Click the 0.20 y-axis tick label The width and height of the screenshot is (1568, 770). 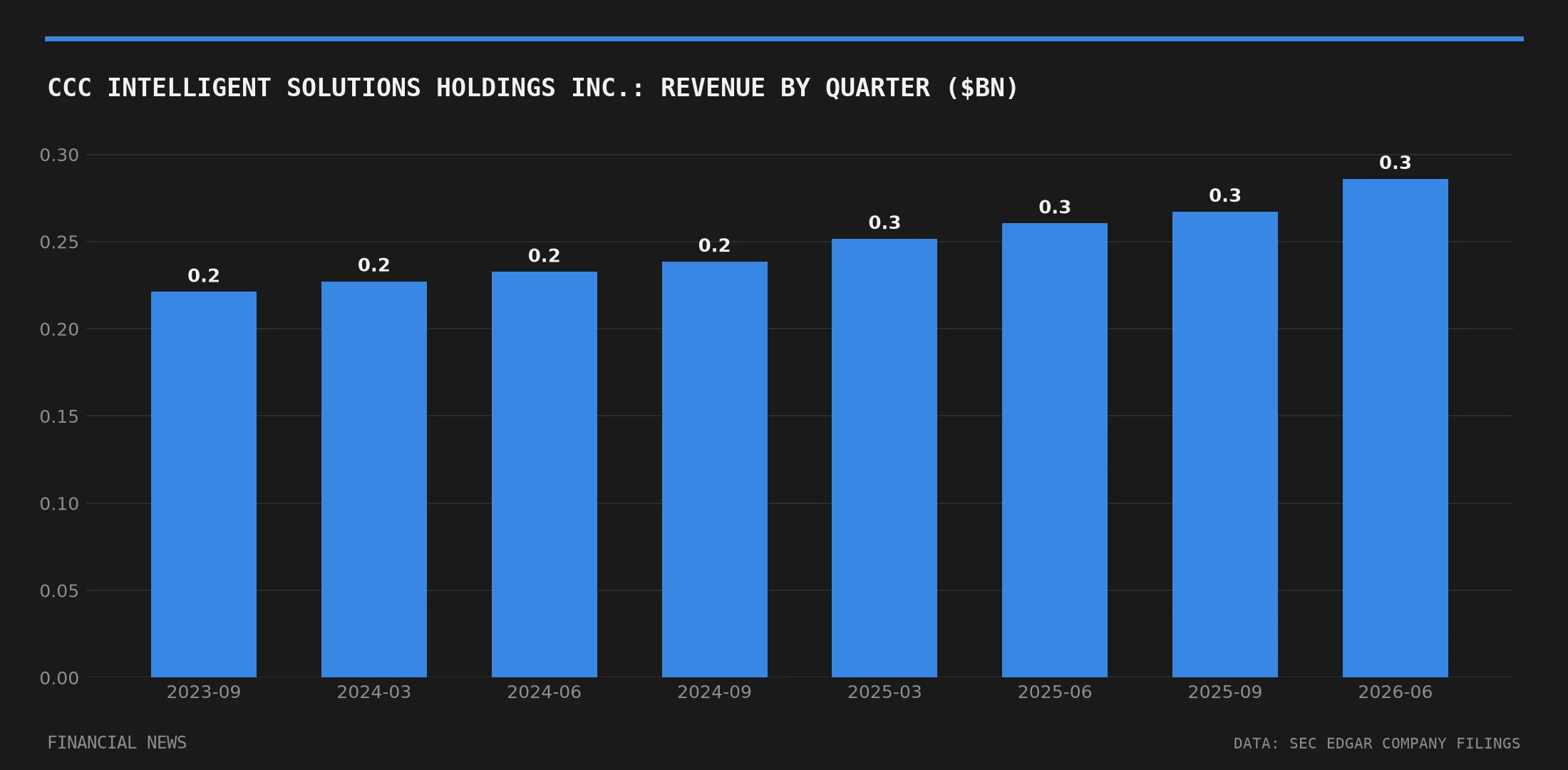(59, 329)
